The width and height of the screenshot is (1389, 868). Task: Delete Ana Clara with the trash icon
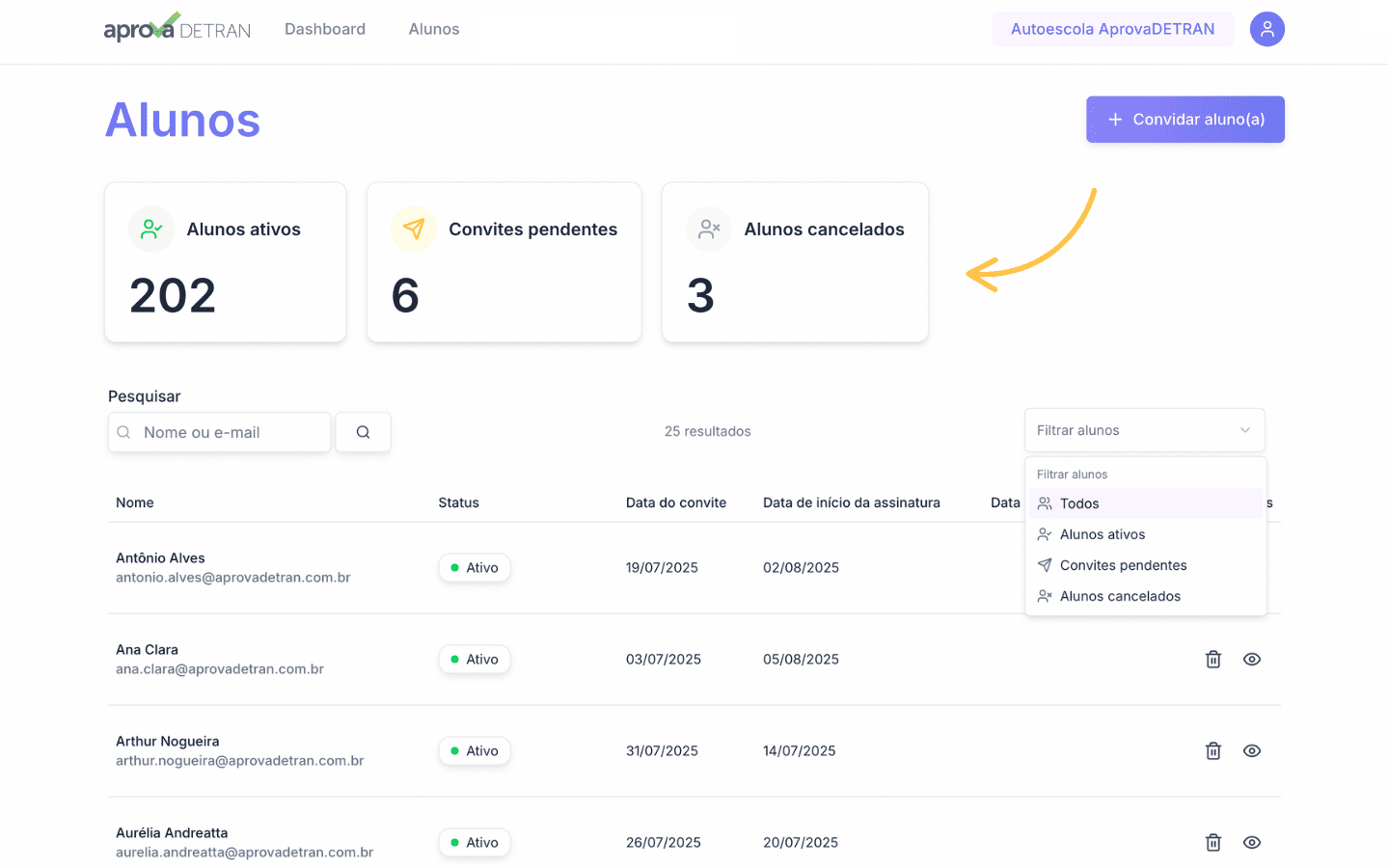(1213, 660)
